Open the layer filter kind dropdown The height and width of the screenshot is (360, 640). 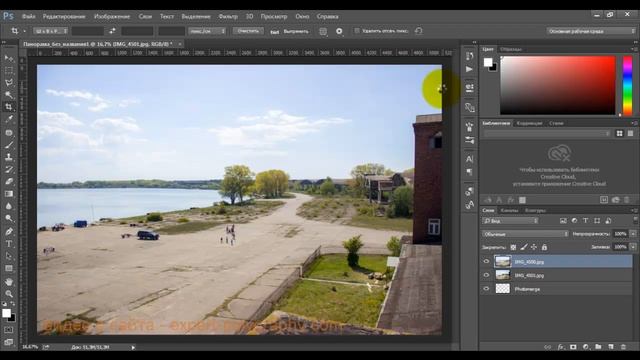[510, 220]
